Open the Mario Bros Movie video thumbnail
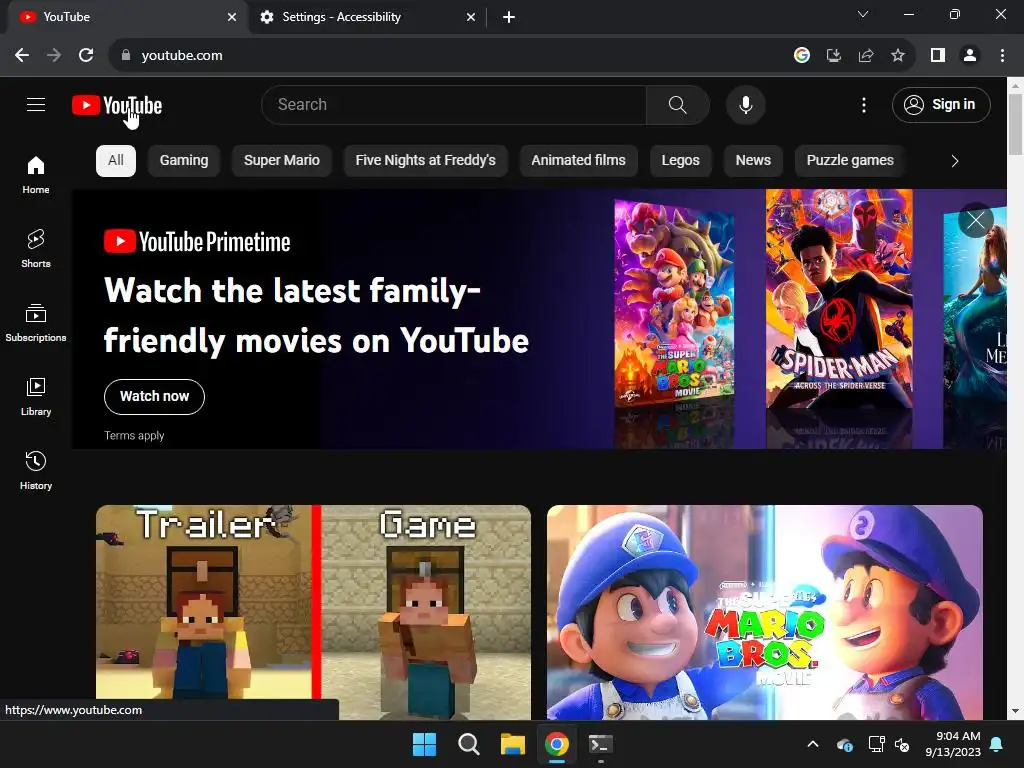This screenshot has height=768, width=1024. point(765,612)
